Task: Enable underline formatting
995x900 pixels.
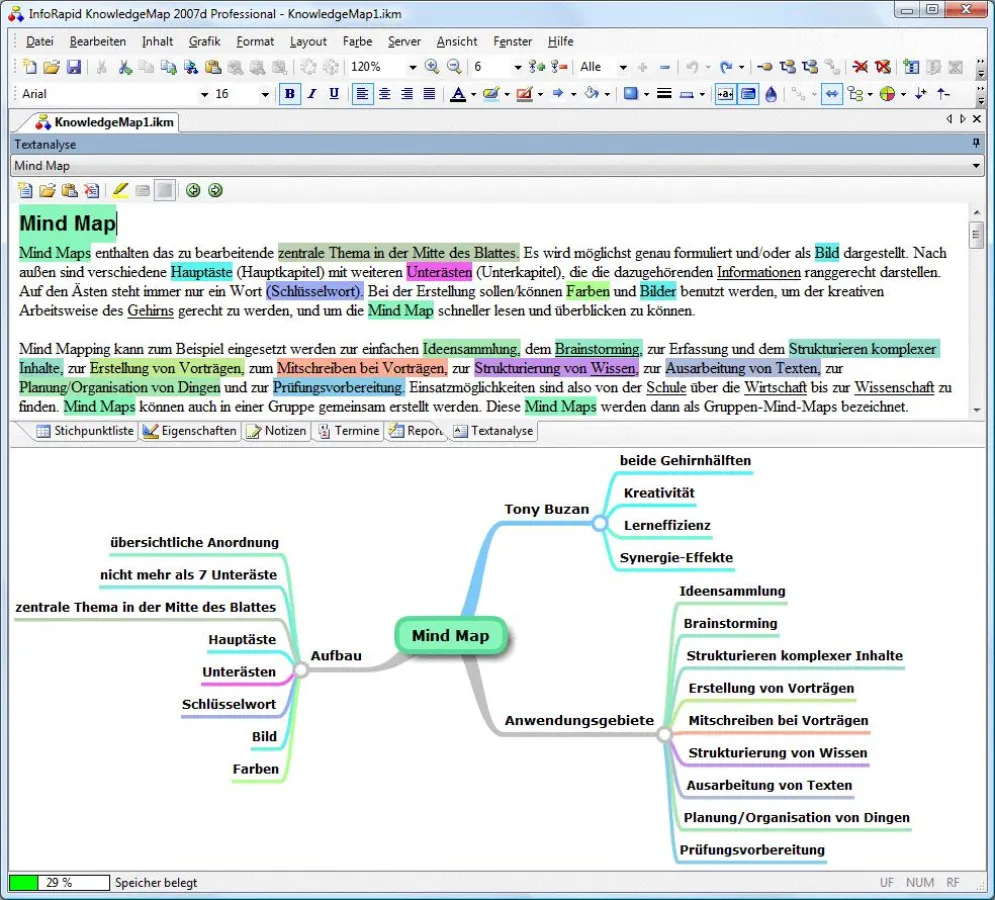Action: (x=334, y=93)
